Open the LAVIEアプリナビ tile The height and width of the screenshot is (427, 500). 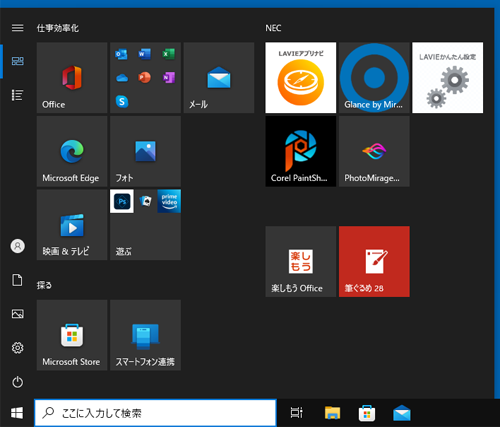(x=301, y=78)
